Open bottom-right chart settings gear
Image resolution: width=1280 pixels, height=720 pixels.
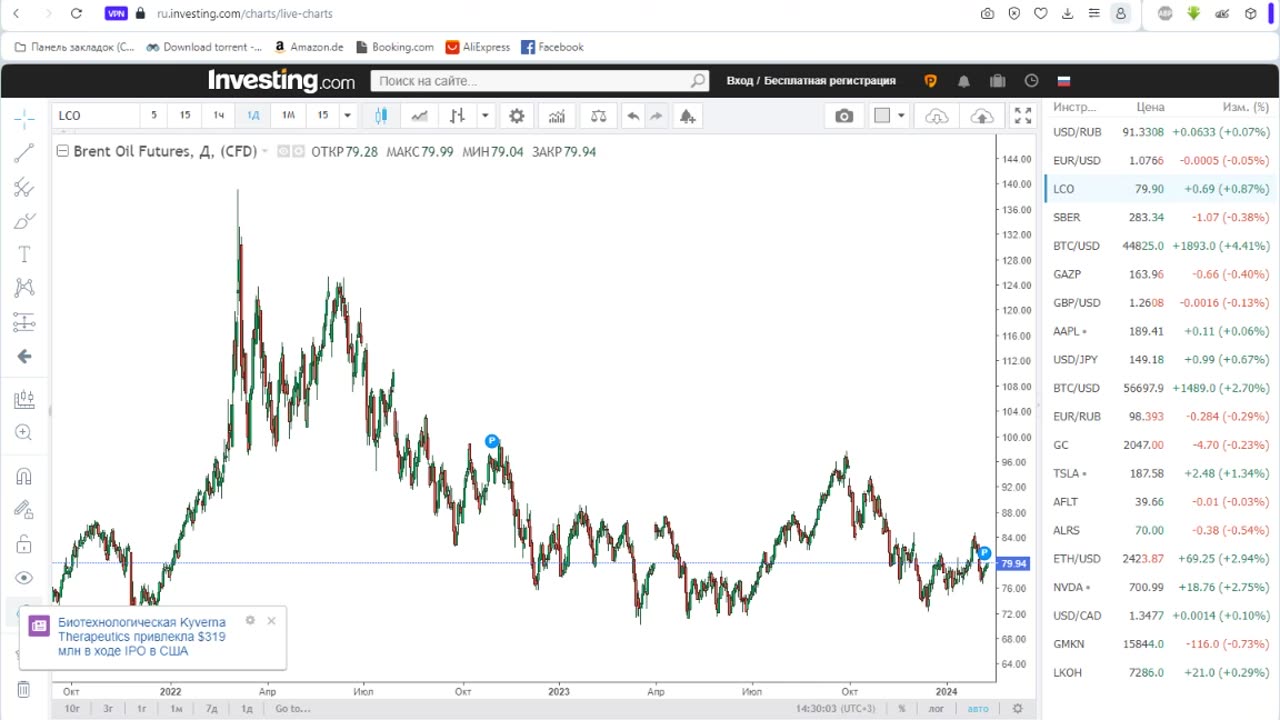coord(1018,708)
